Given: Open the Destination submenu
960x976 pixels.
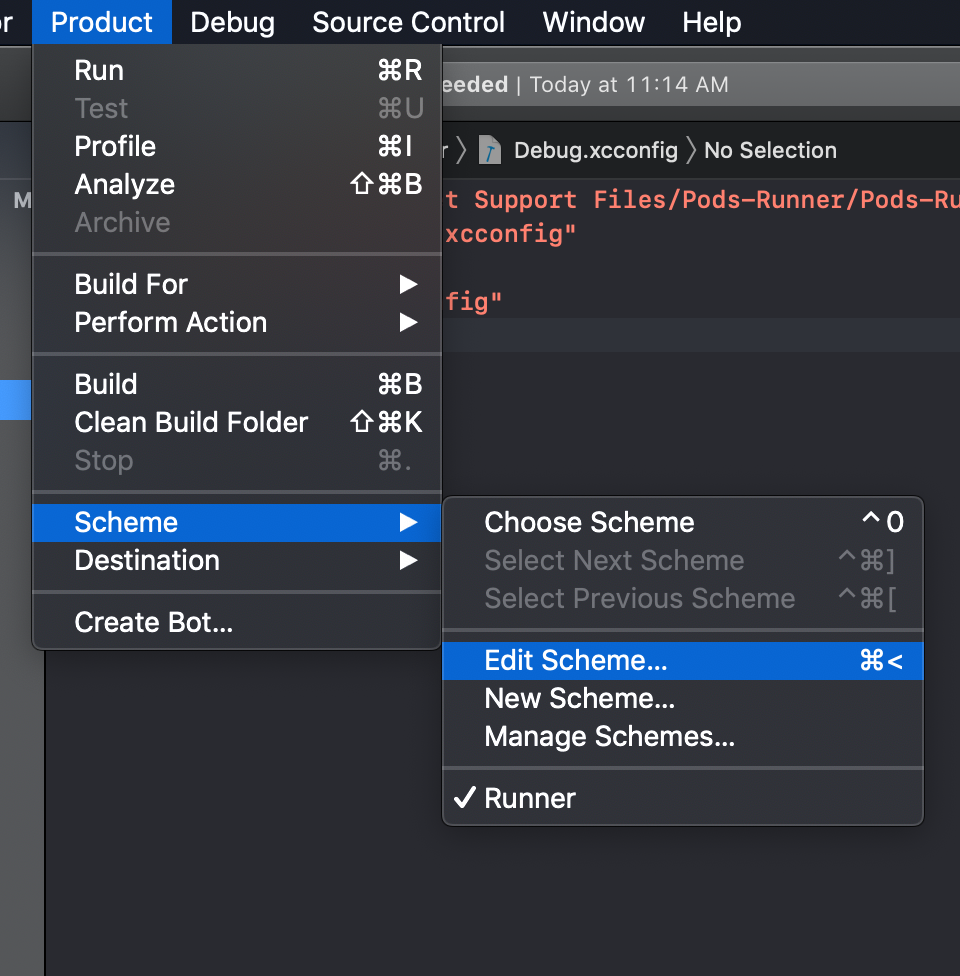Looking at the screenshot, I should pyautogui.click(x=237, y=560).
